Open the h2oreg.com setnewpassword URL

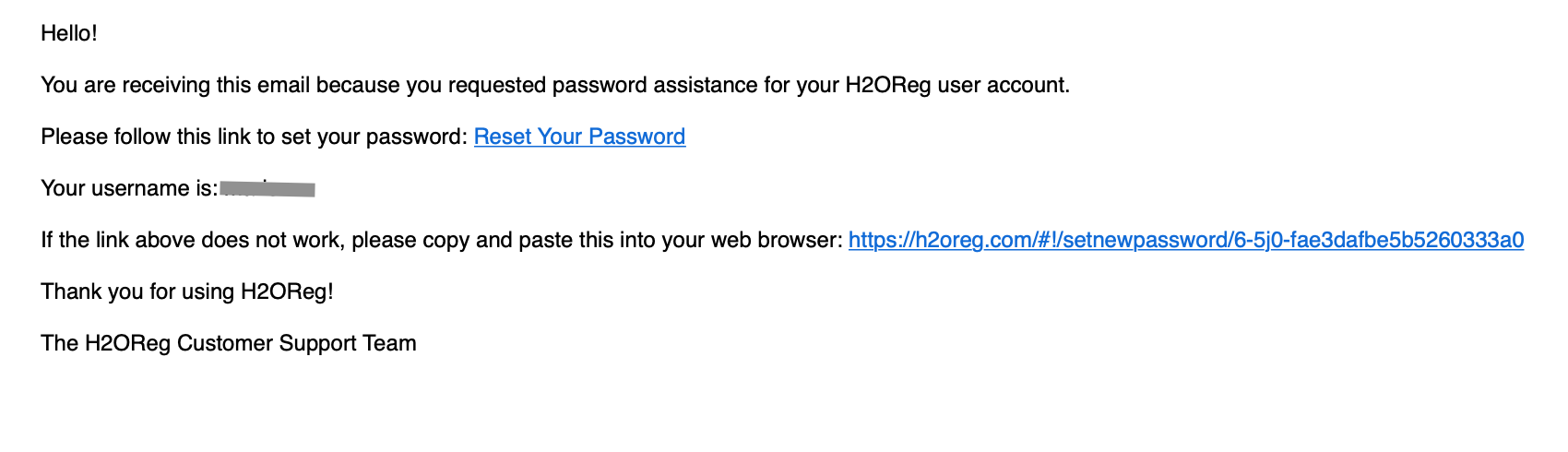tap(1185, 240)
